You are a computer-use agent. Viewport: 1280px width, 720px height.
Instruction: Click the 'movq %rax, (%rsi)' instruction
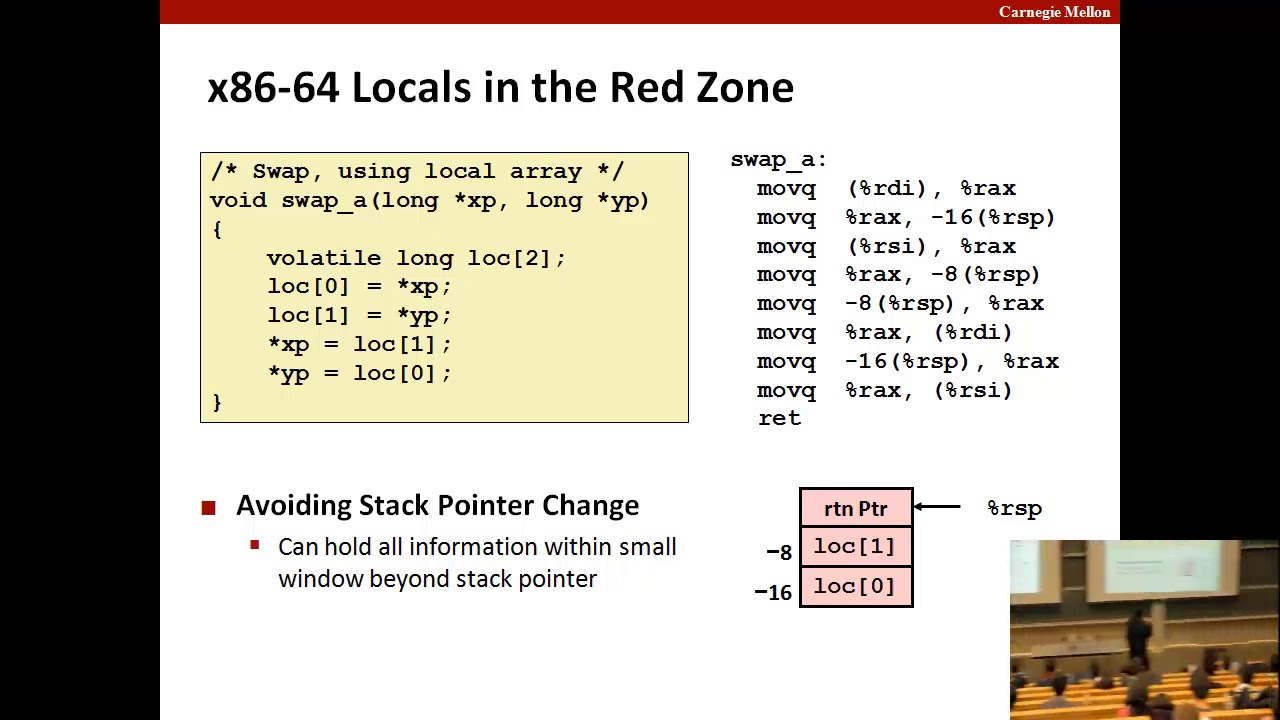885,391
